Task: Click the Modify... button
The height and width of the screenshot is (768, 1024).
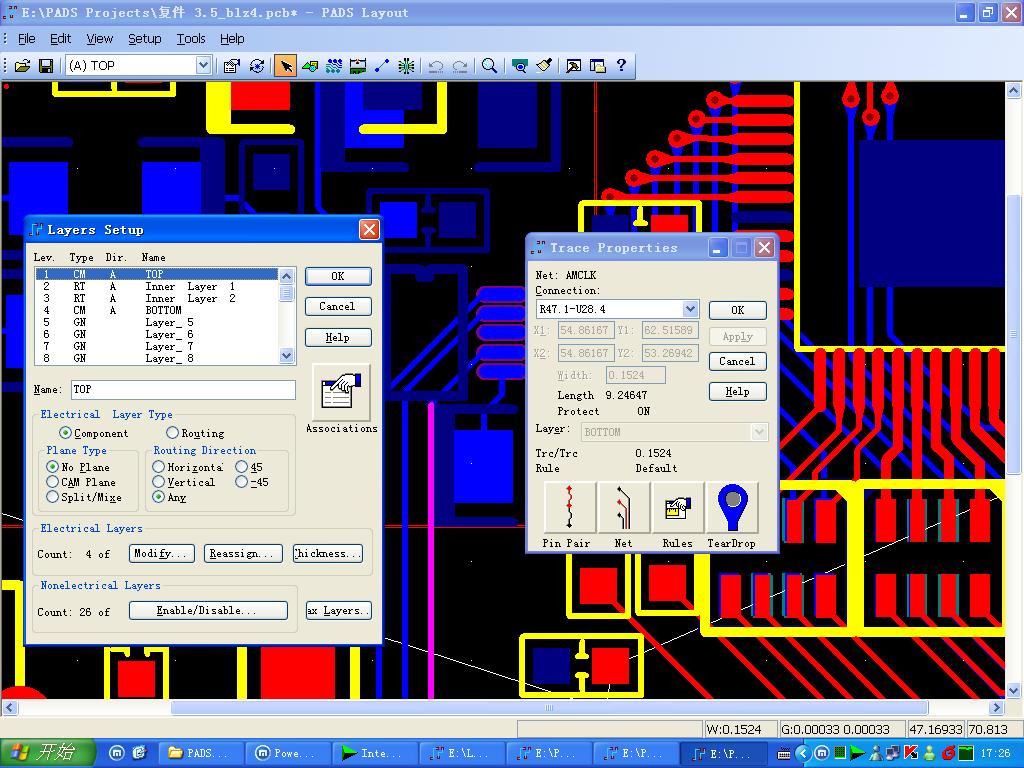Action: pos(161,554)
